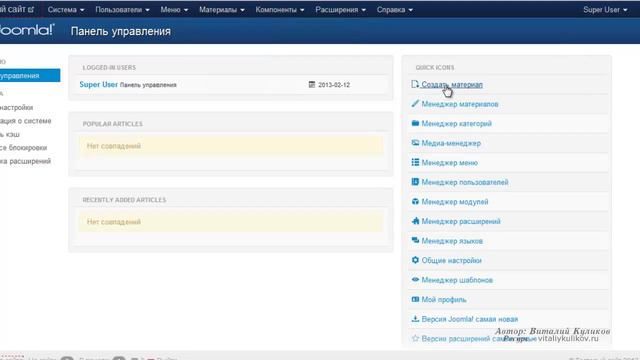Click the star icon for Версии расширений
The image size is (640, 360).
pyautogui.click(x=415, y=338)
